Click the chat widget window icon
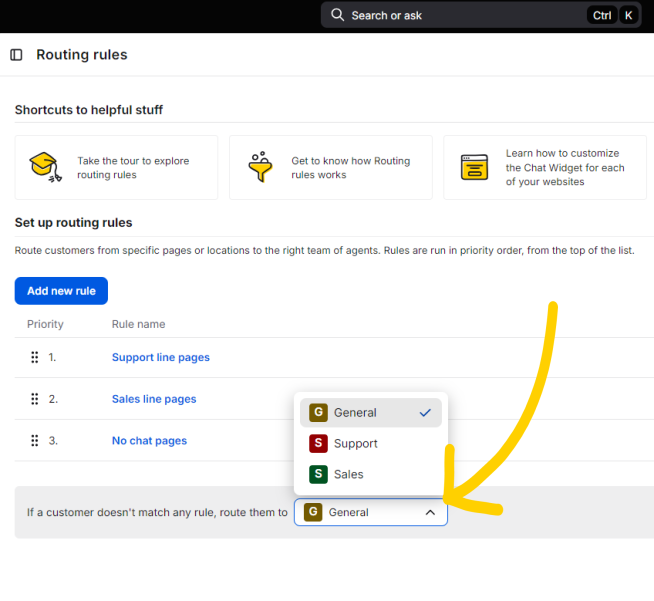This screenshot has height=601, width=654. click(474, 167)
